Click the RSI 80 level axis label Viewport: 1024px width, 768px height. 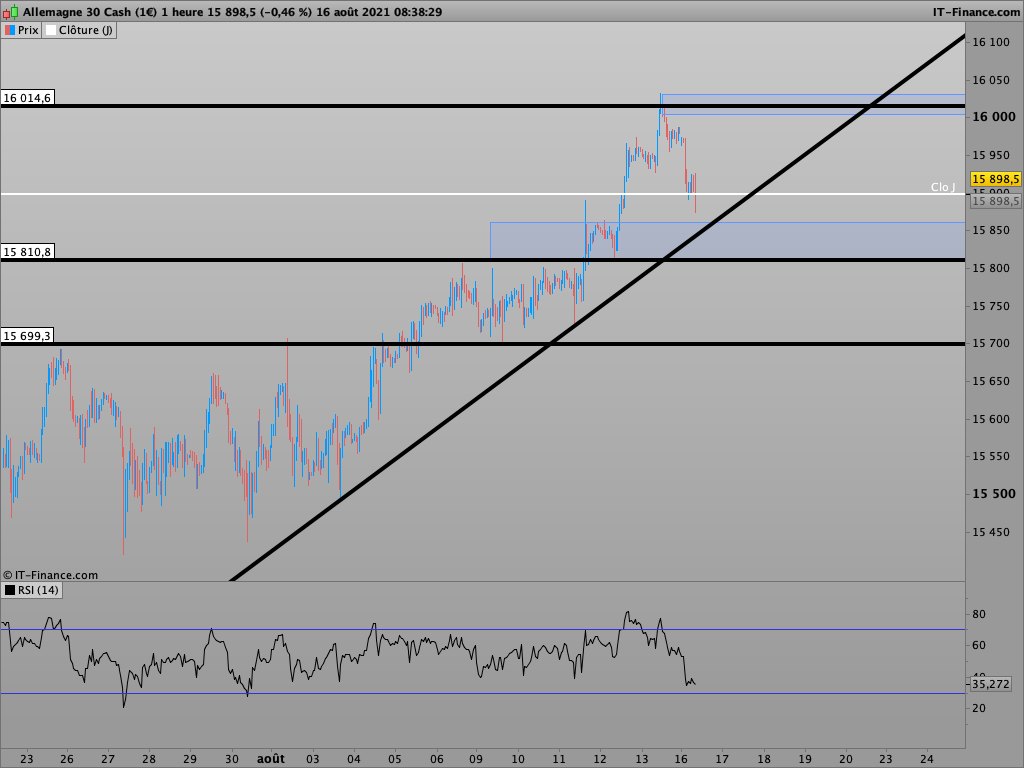[x=978, y=614]
